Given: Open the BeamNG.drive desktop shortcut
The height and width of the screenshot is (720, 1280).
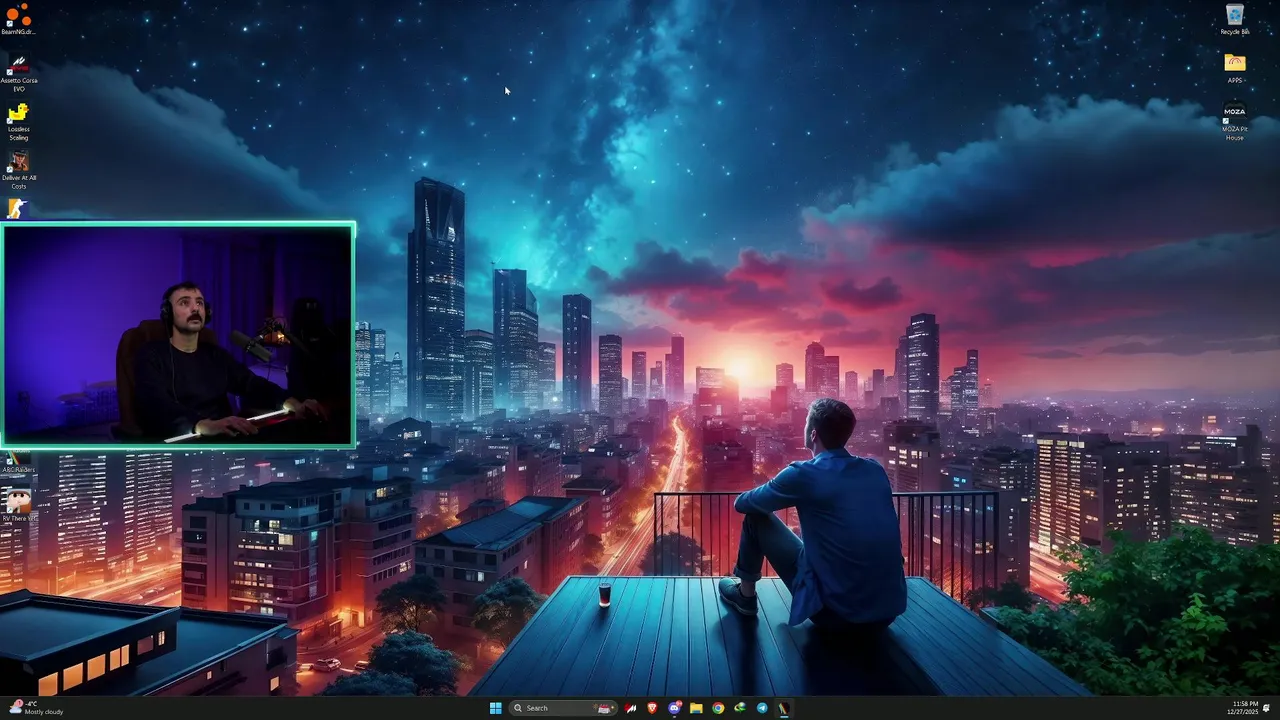Looking at the screenshot, I should point(18,19).
